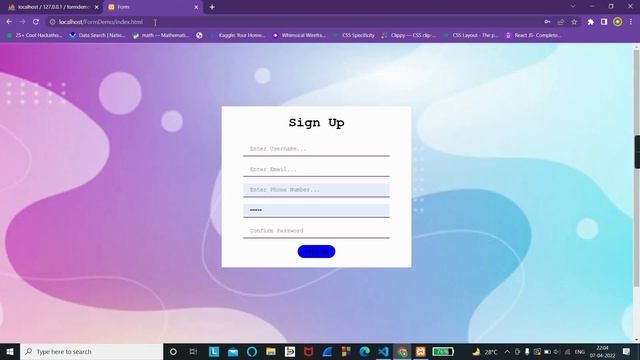Screen dimensions: 640x360
Task: Click the Enter Email field
Action: point(316,169)
